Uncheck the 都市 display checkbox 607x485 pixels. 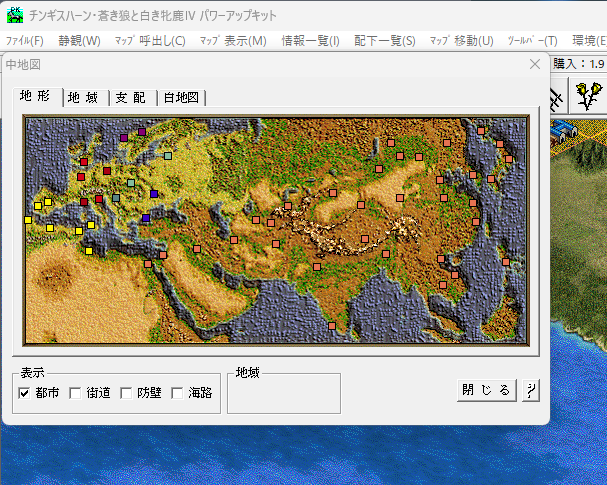click(x=24, y=393)
